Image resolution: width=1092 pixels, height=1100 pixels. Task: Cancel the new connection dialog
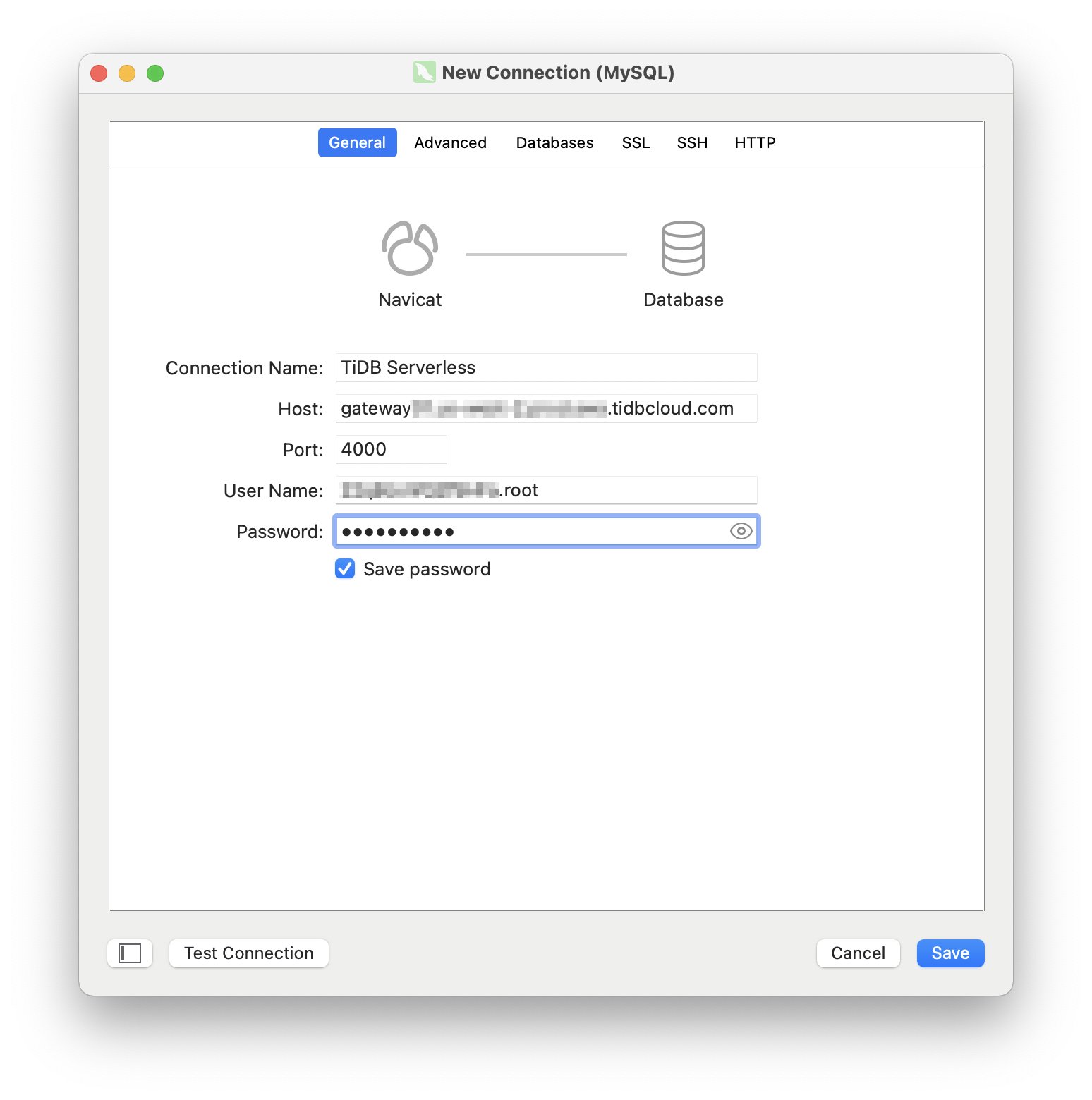858,953
